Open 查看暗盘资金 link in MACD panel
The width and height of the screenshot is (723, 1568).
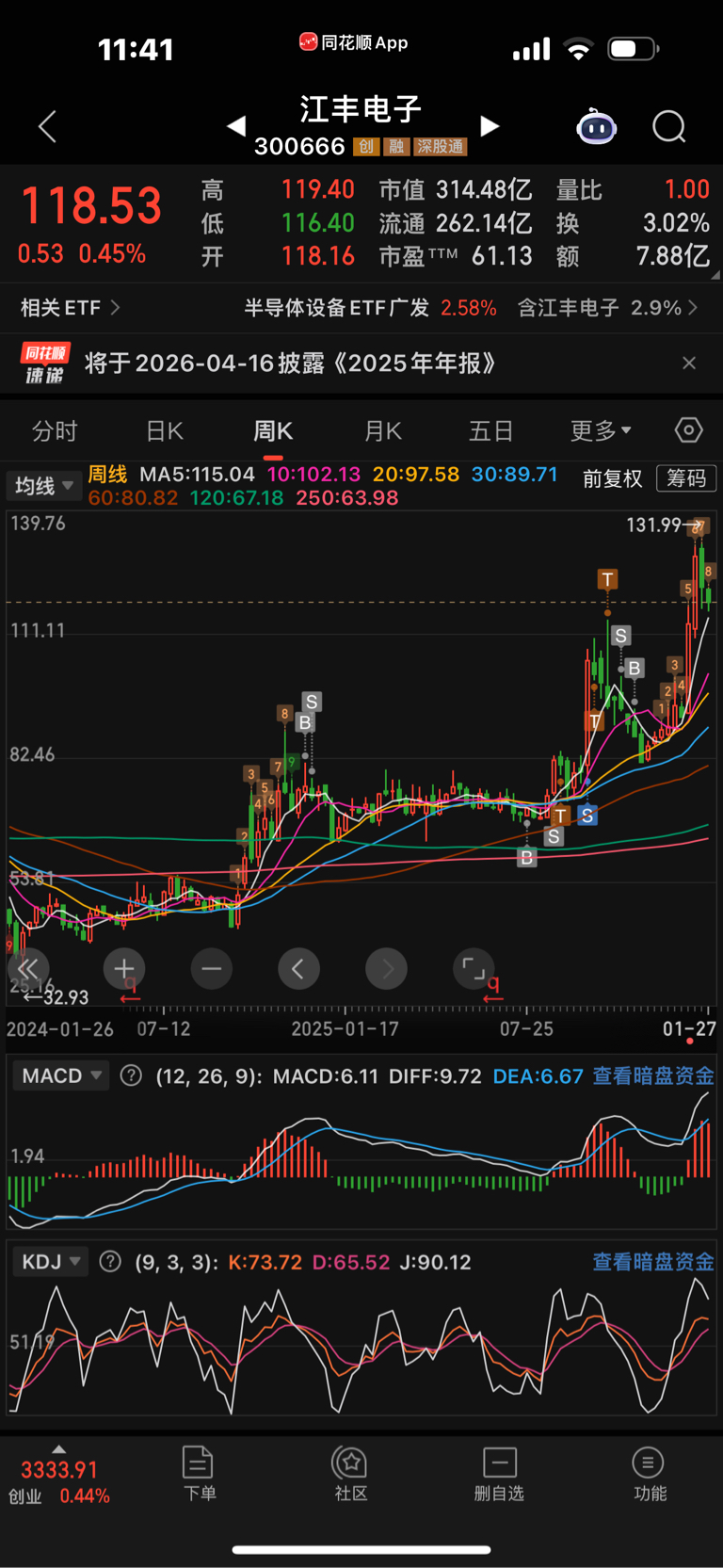[x=653, y=1075]
